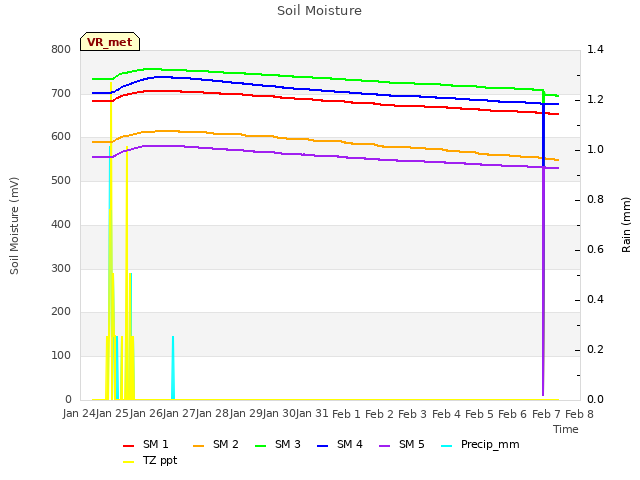Toggle SM 4 series in legend

pyautogui.click(x=340, y=444)
